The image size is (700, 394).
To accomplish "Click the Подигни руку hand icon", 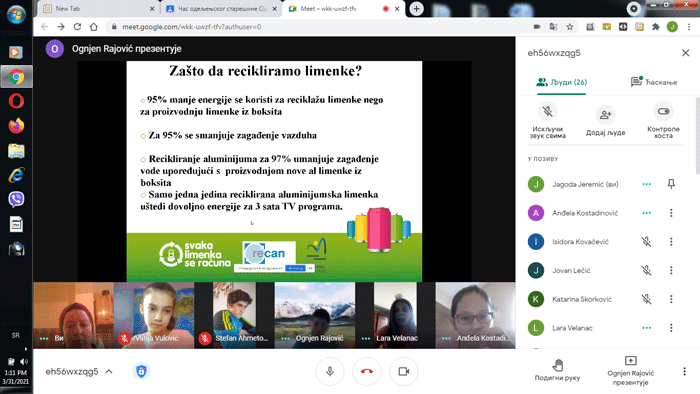I will point(558,365).
